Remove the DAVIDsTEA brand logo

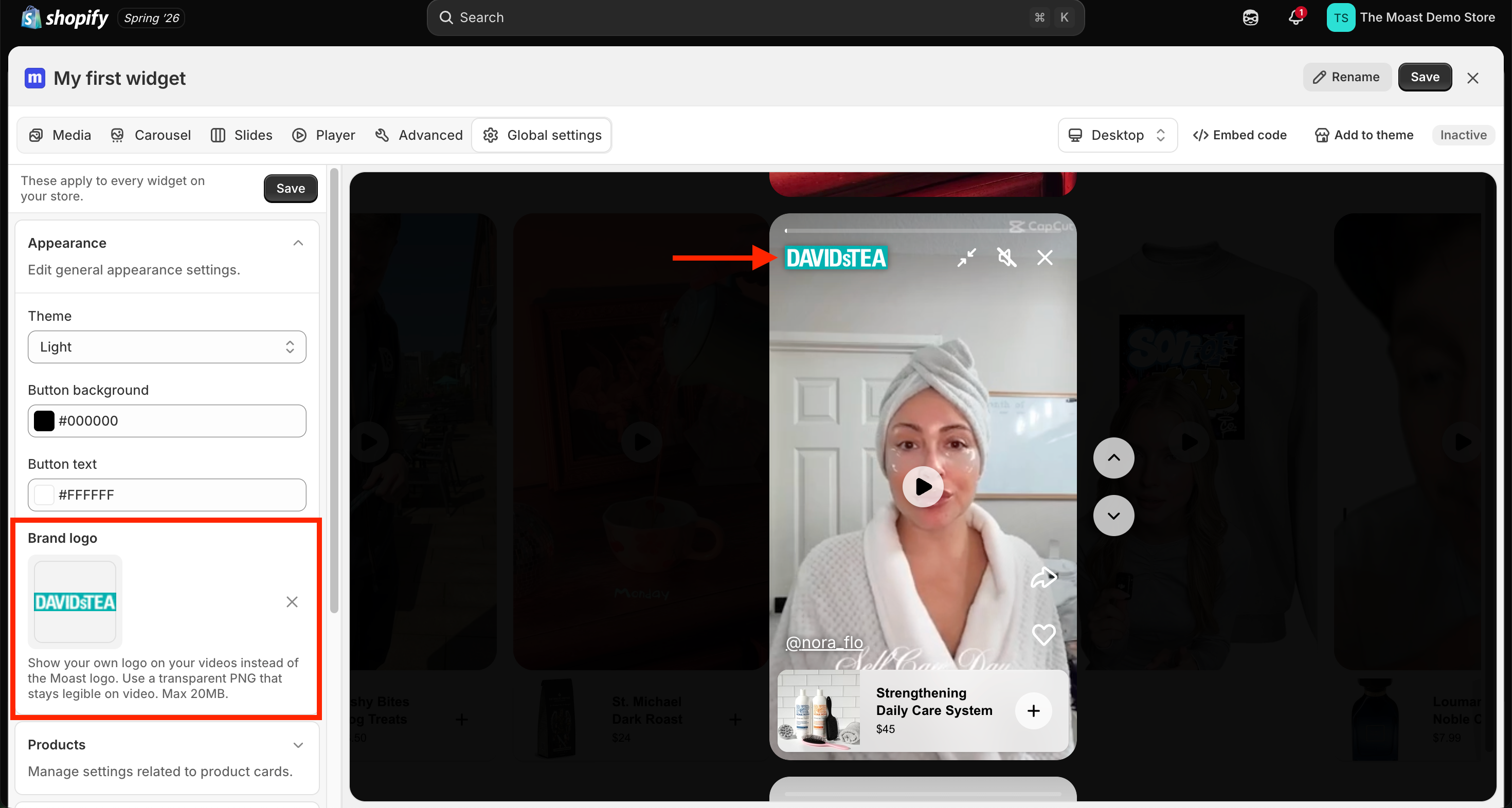pyautogui.click(x=292, y=602)
